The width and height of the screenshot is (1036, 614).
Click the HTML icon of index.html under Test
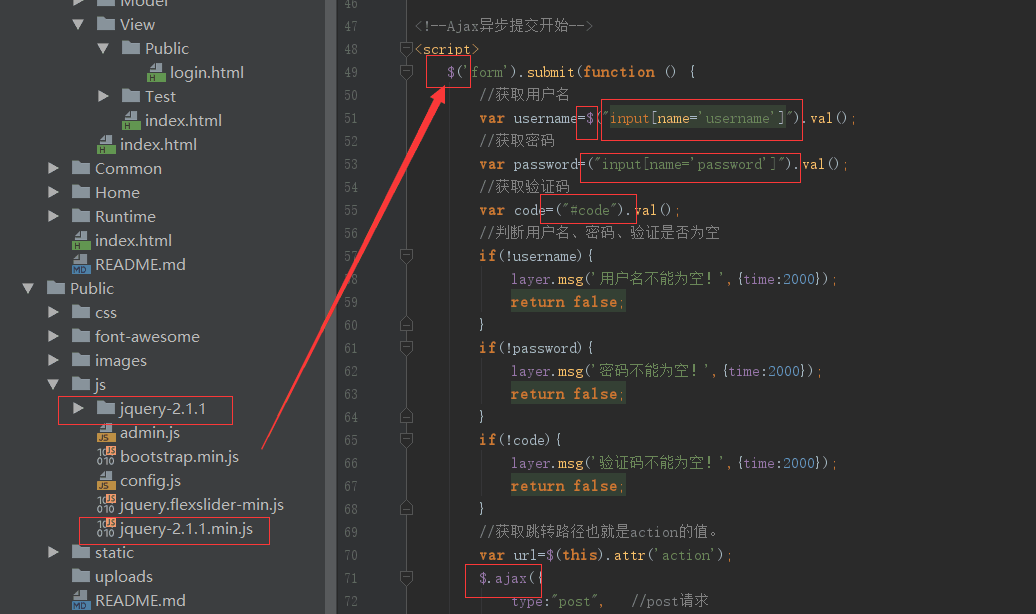pos(131,120)
